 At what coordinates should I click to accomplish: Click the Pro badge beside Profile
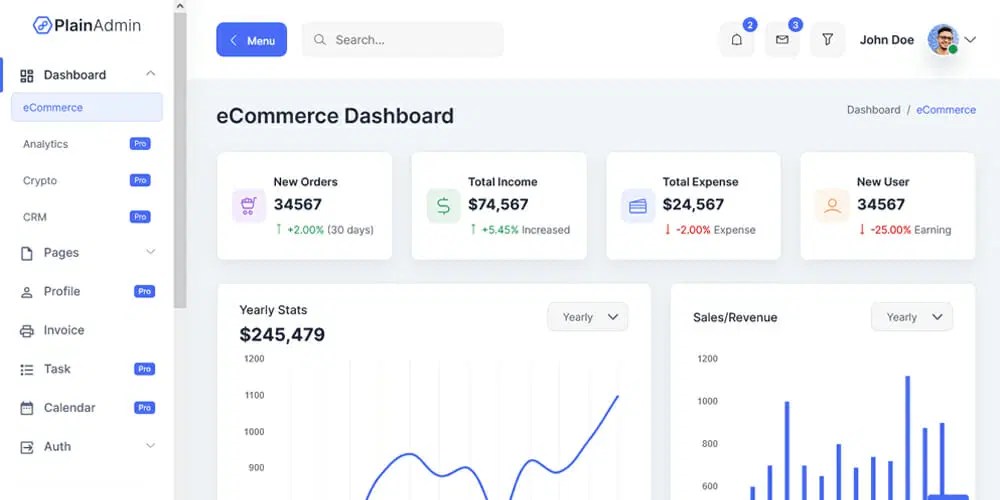(145, 291)
